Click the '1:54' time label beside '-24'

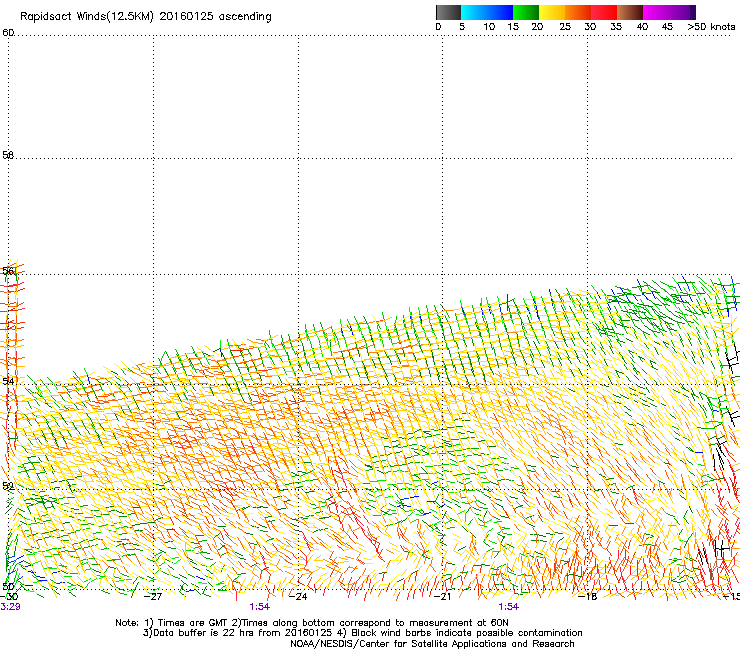click(x=260, y=607)
